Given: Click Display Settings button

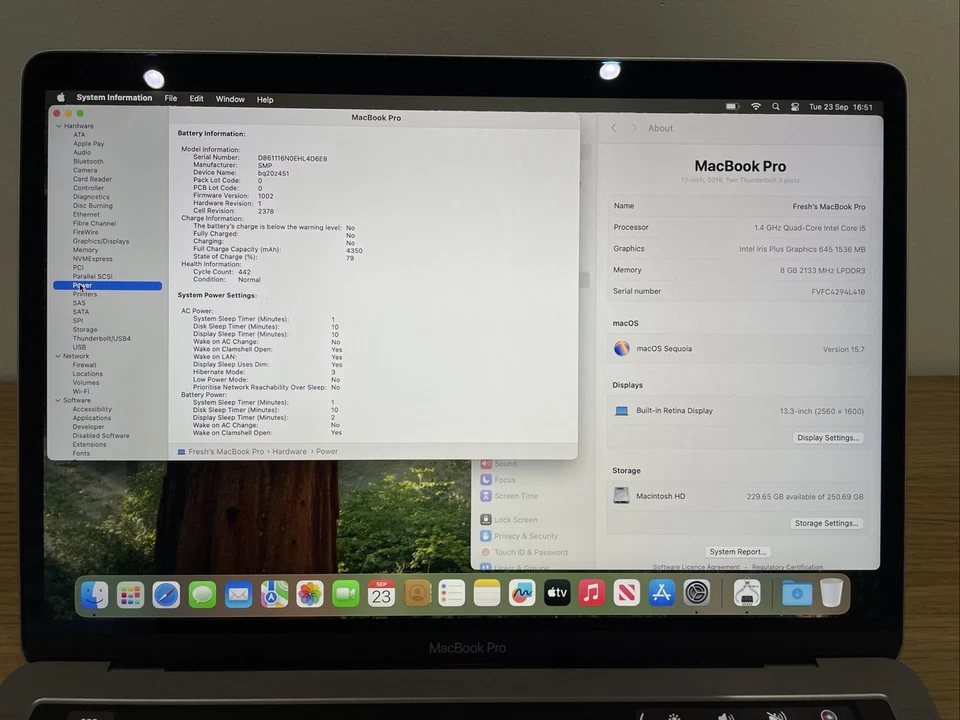Looking at the screenshot, I should tap(828, 438).
